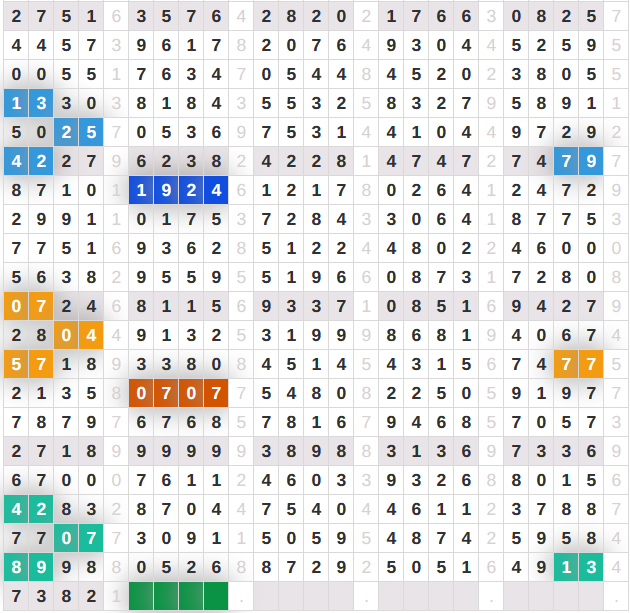Click the last green empty cell in bottom row
Screen dimensions: 630x613
point(216,596)
